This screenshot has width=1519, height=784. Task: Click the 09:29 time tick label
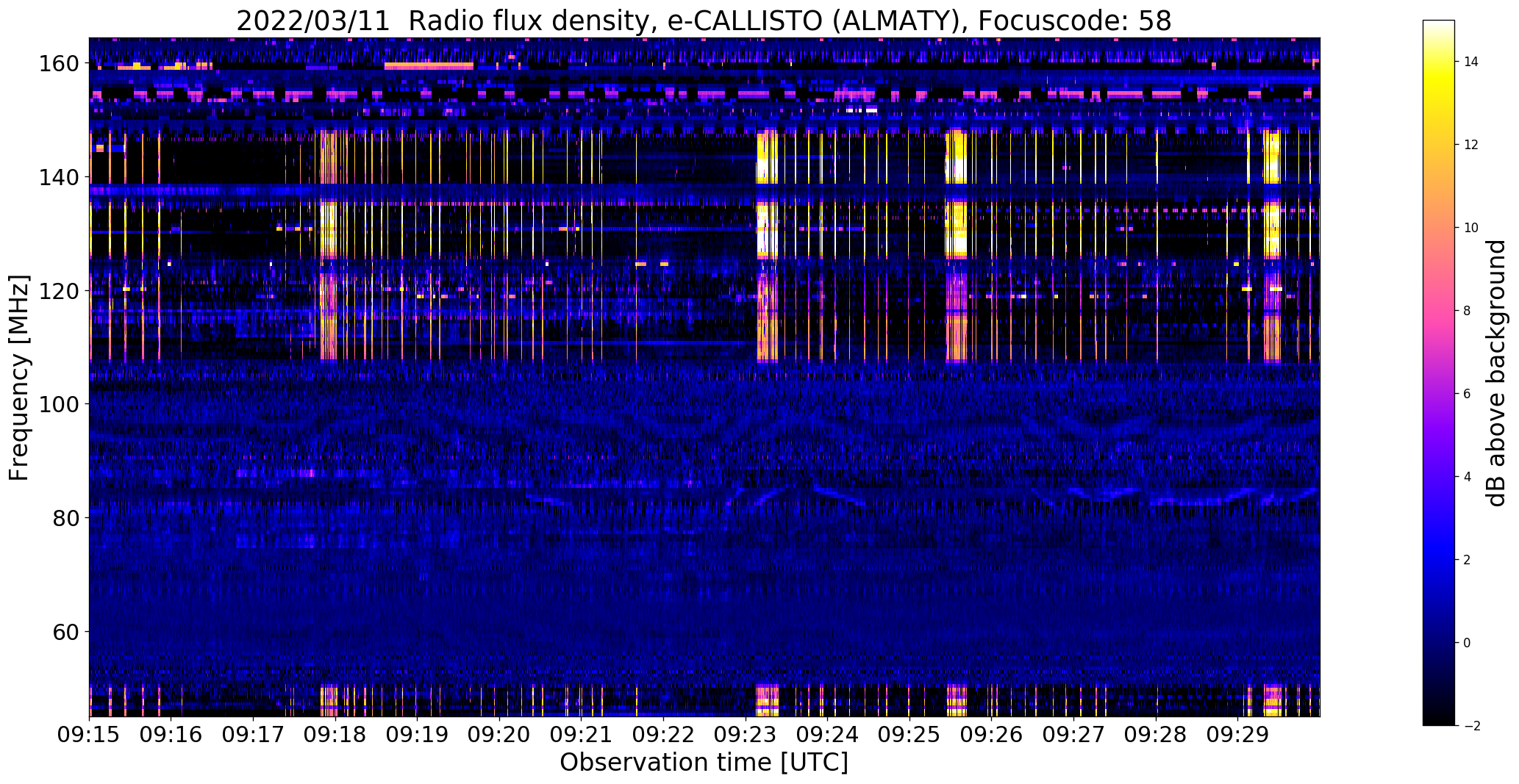pos(1237,735)
